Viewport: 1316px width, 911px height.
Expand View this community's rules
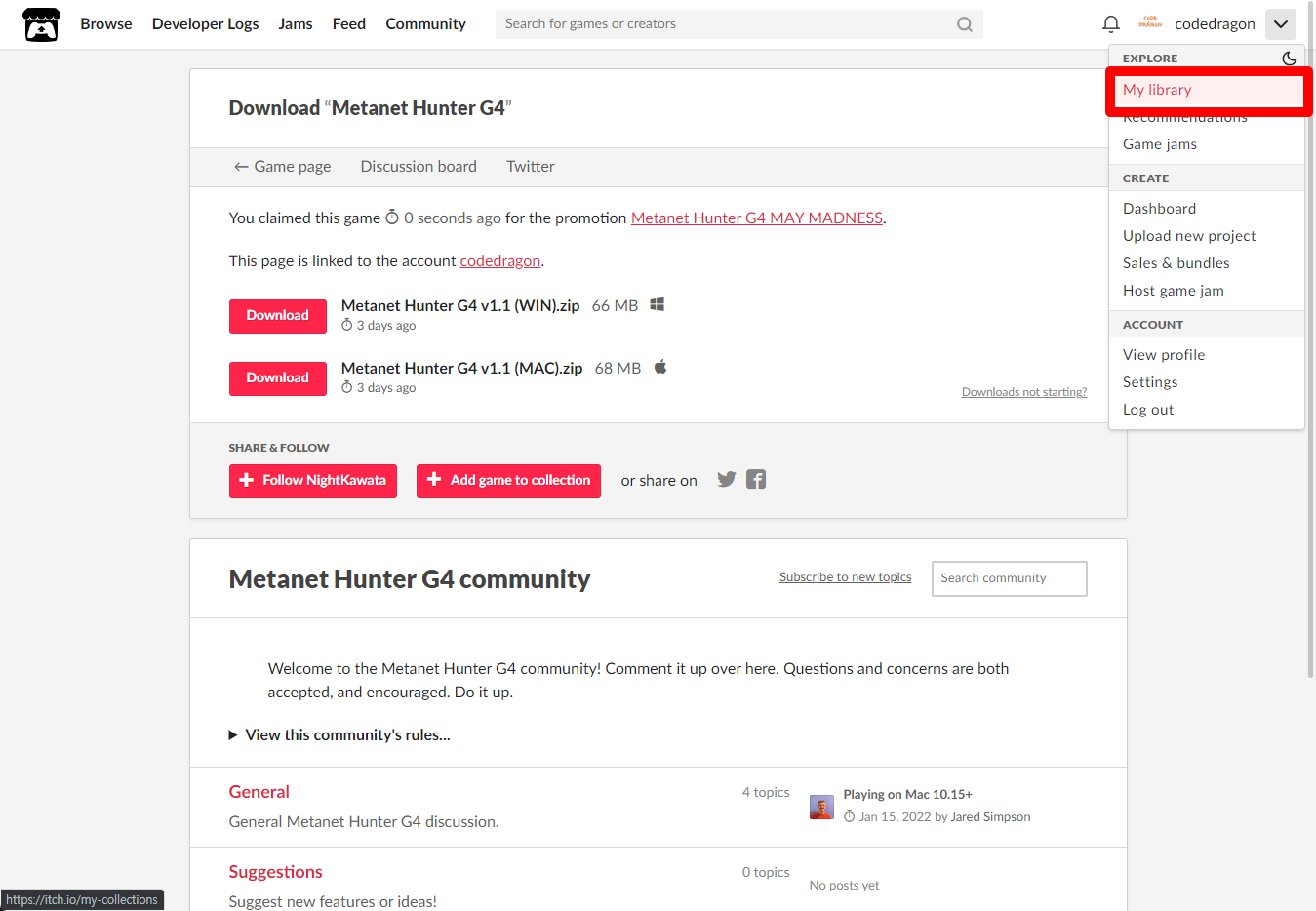[339, 735]
